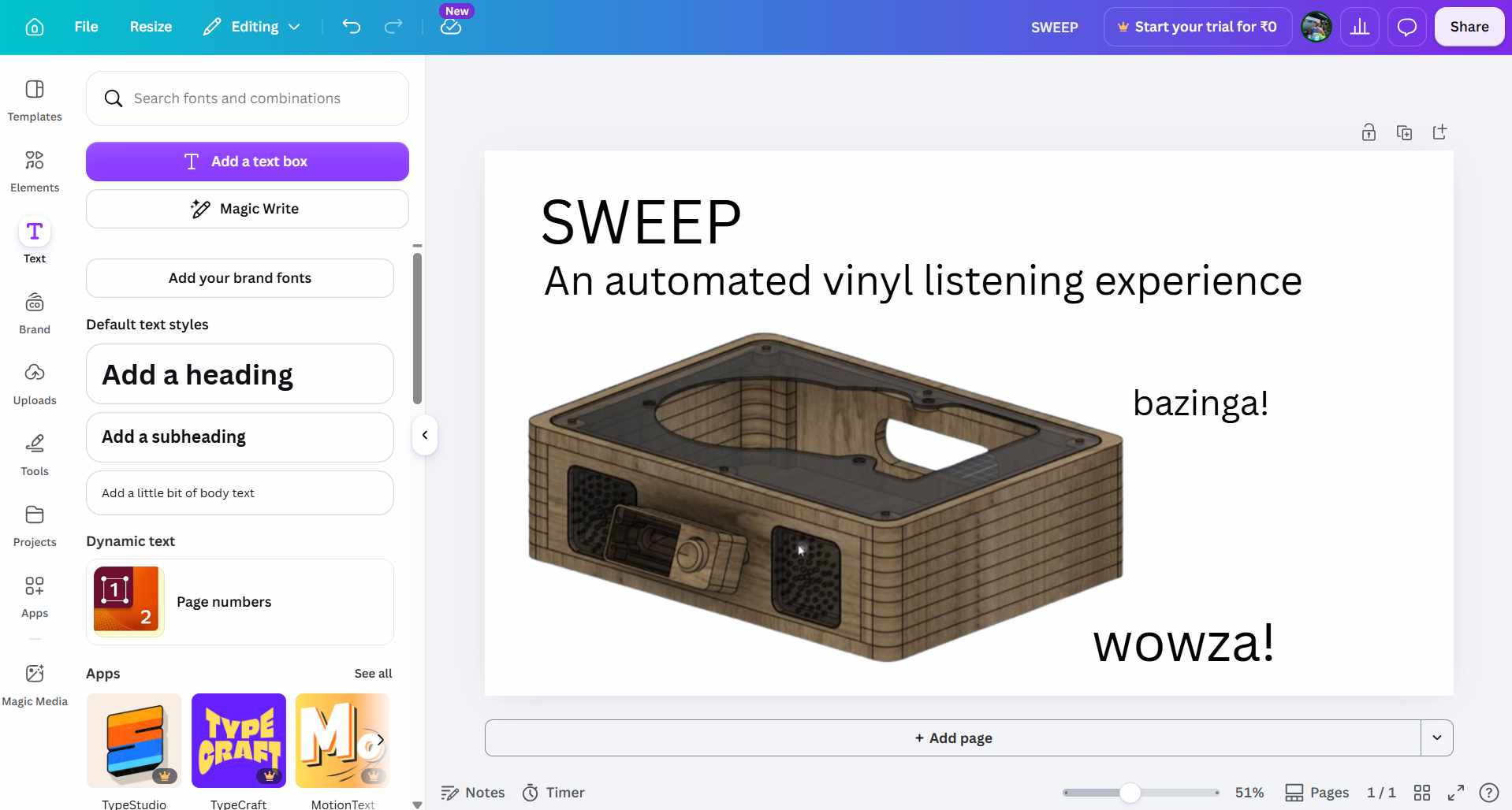Open the insights bar chart icon
This screenshot has width=1512, height=810.
pos(1360,27)
